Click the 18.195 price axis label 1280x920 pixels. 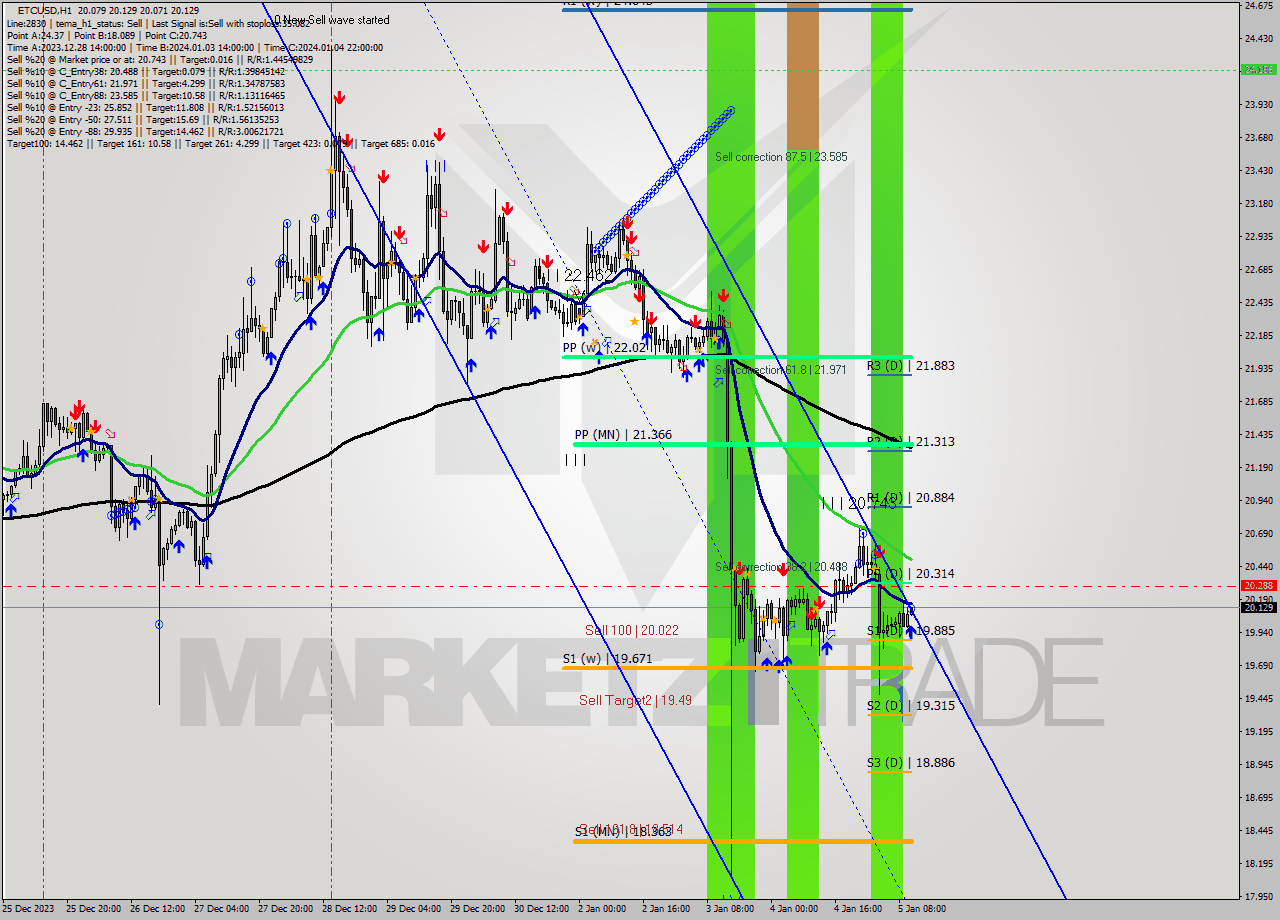tap(1258, 863)
